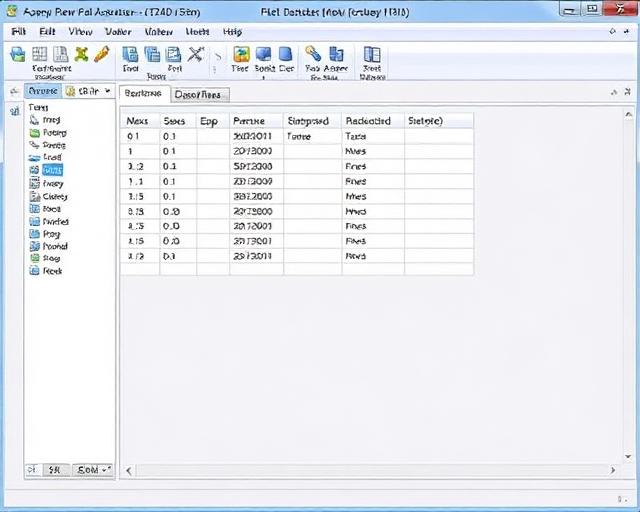The width and height of the screenshot is (640, 512).
Task: Sort by the Nexs column header
Action: pos(140,121)
